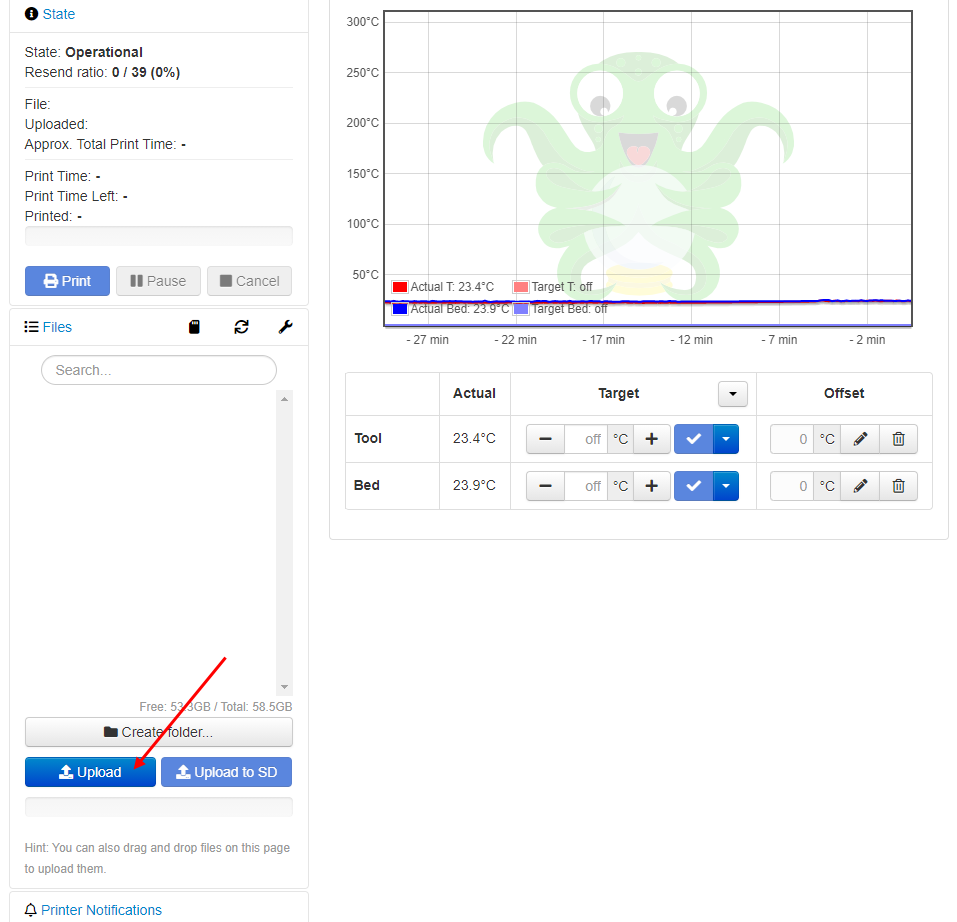Screen dimensions: 957x922
Task: Click the '- 27 min' axis label
Action: 427,340
